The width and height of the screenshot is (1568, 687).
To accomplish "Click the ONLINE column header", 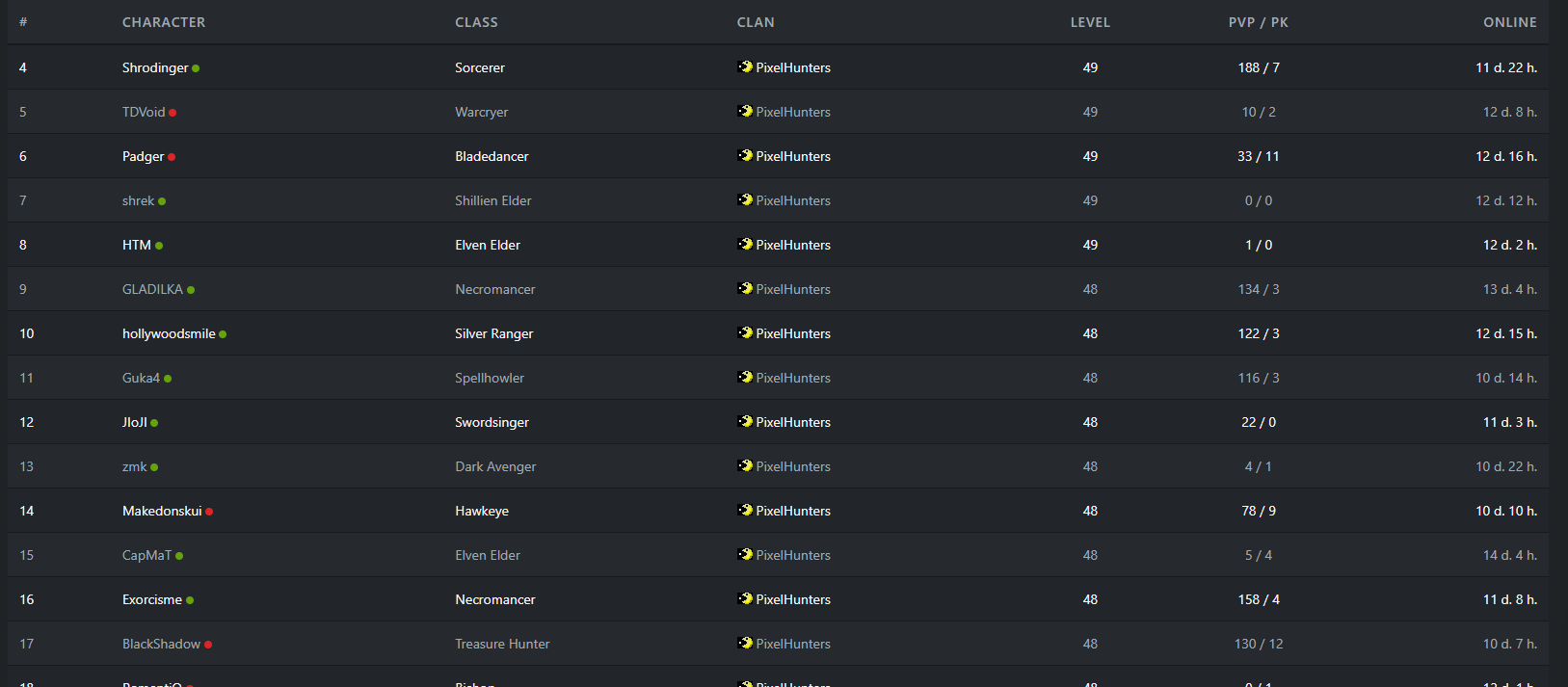I will pyautogui.click(x=1510, y=22).
